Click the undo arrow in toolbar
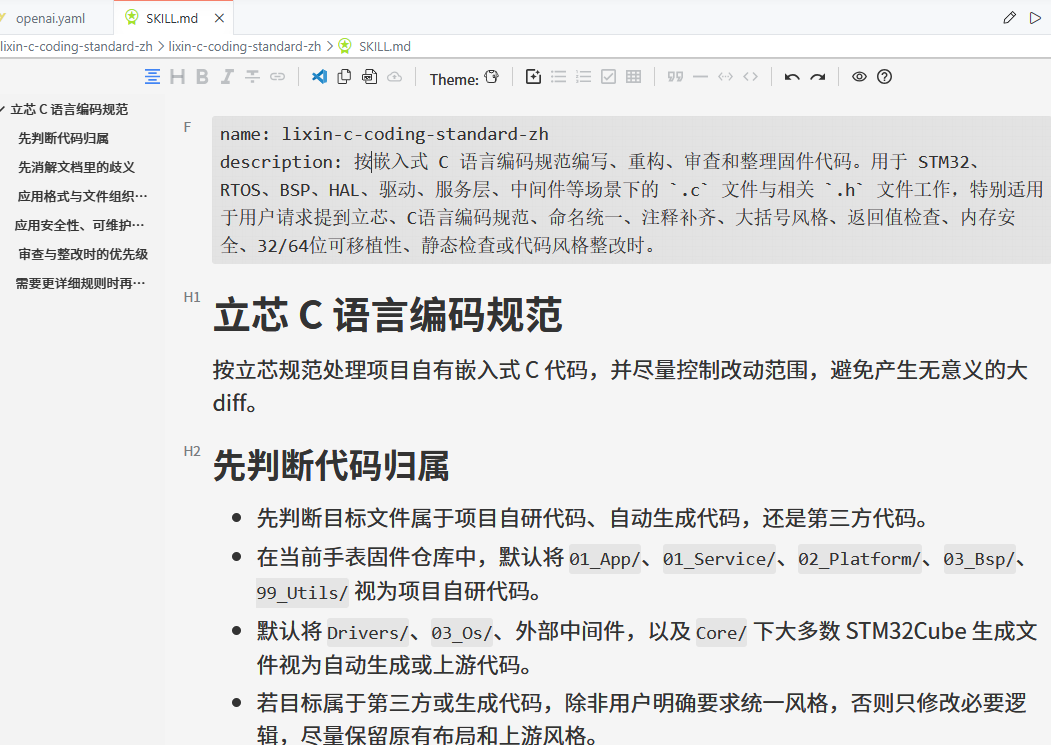 (x=792, y=77)
